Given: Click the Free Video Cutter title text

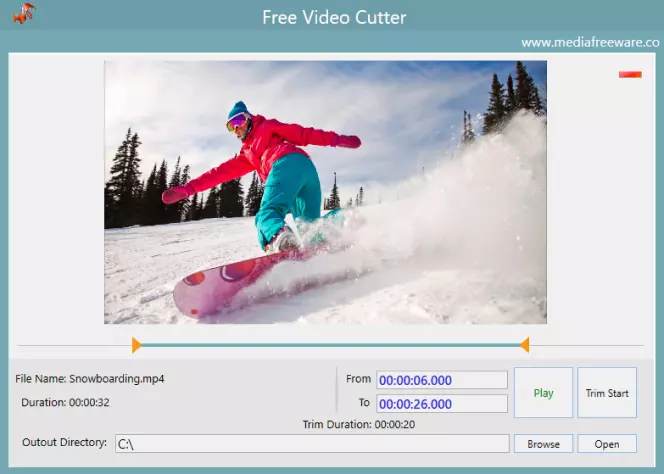Looking at the screenshot, I should 334,17.
